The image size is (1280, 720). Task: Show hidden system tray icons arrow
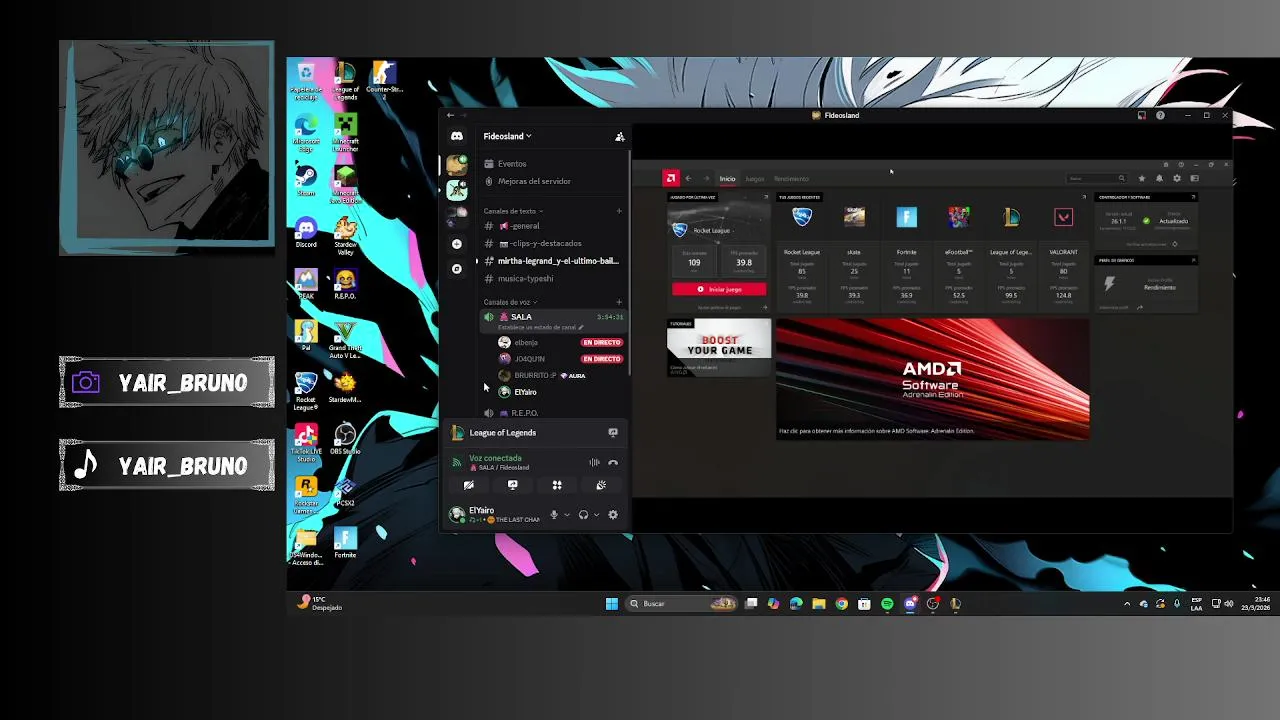click(x=1127, y=603)
